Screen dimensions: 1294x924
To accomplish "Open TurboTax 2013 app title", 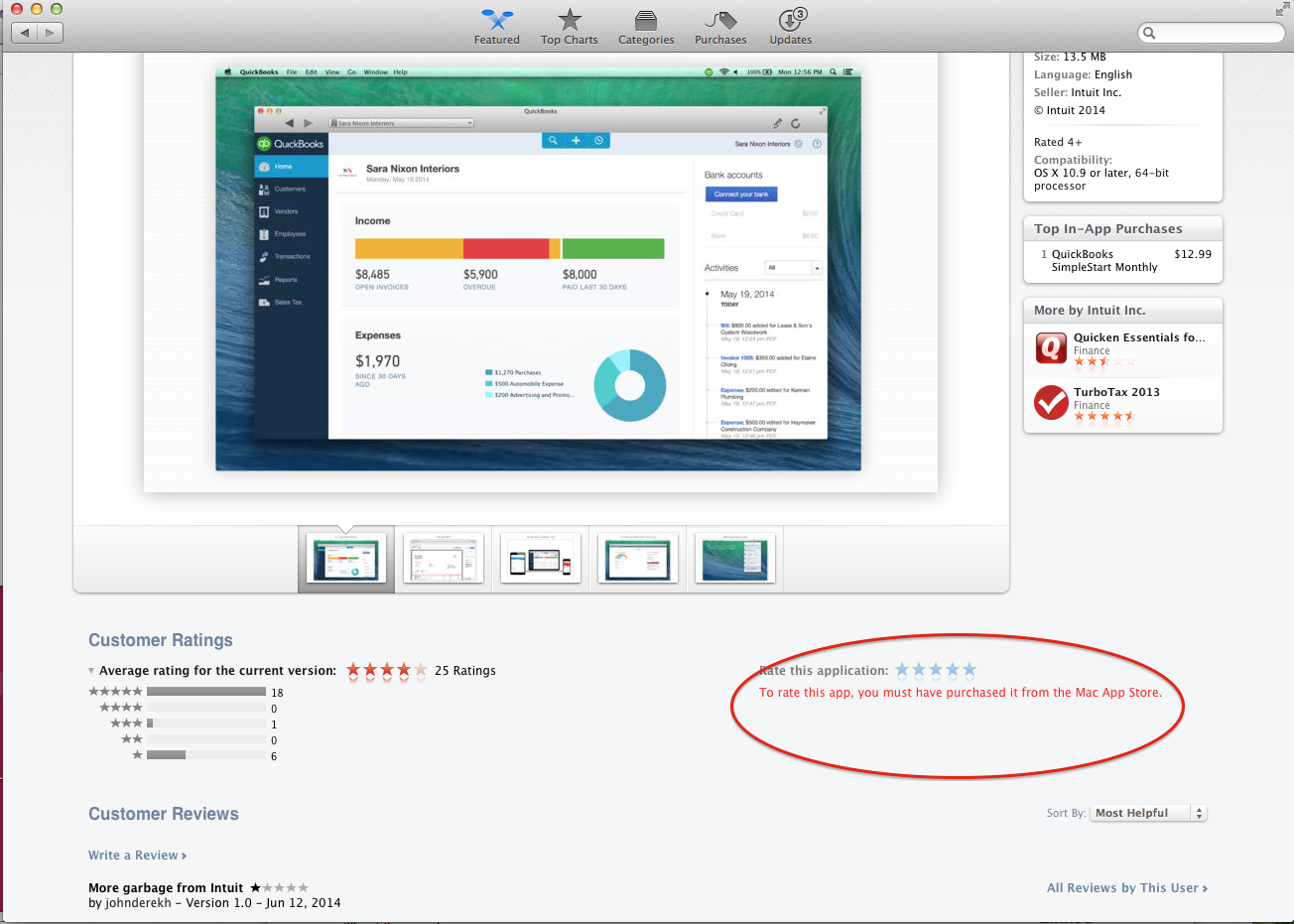I will [1116, 392].
